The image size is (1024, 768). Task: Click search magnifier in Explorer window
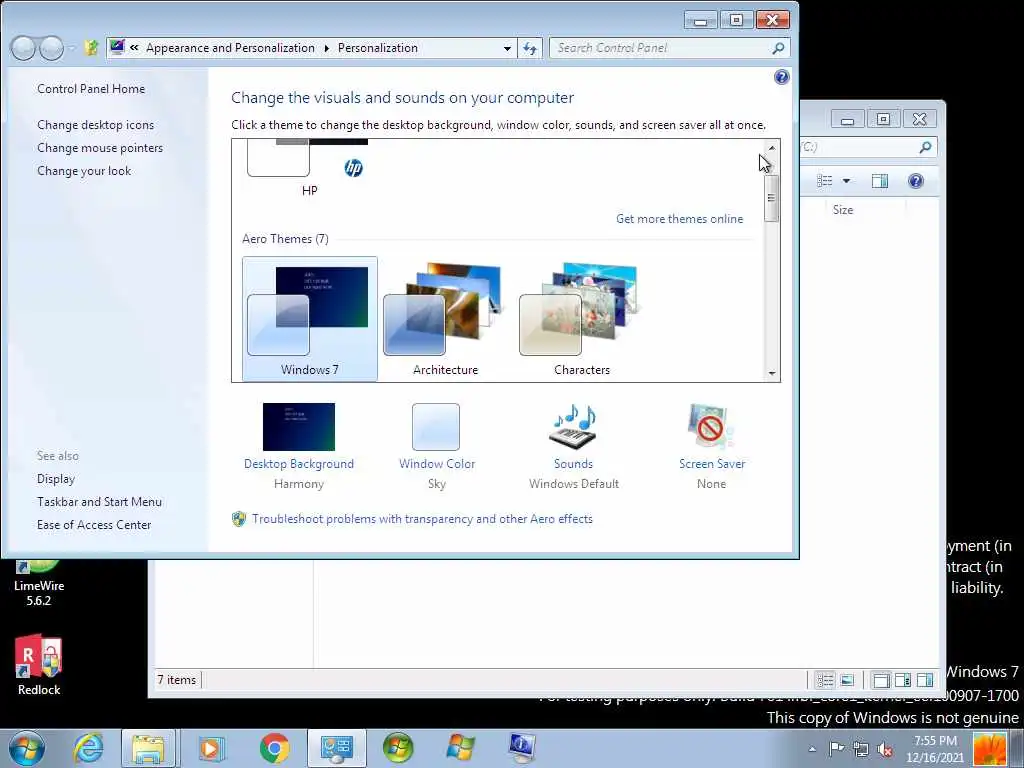(925, 148)
